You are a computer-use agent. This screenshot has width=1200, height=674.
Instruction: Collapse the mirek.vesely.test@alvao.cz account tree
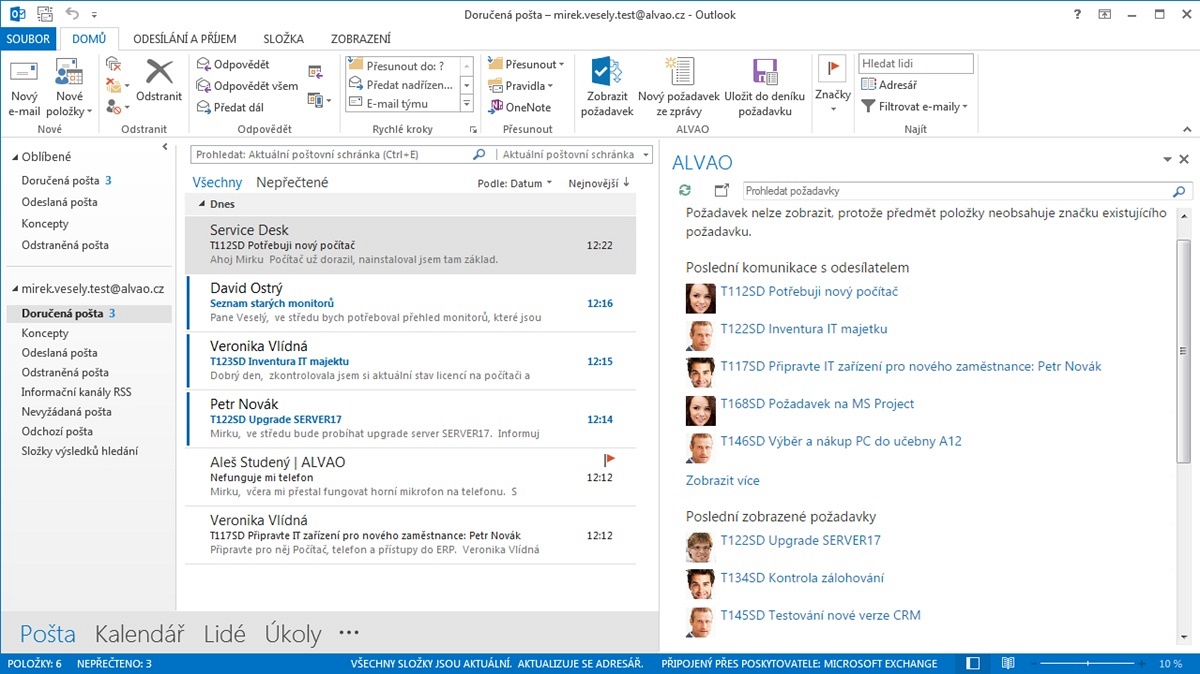coord(15,288)
